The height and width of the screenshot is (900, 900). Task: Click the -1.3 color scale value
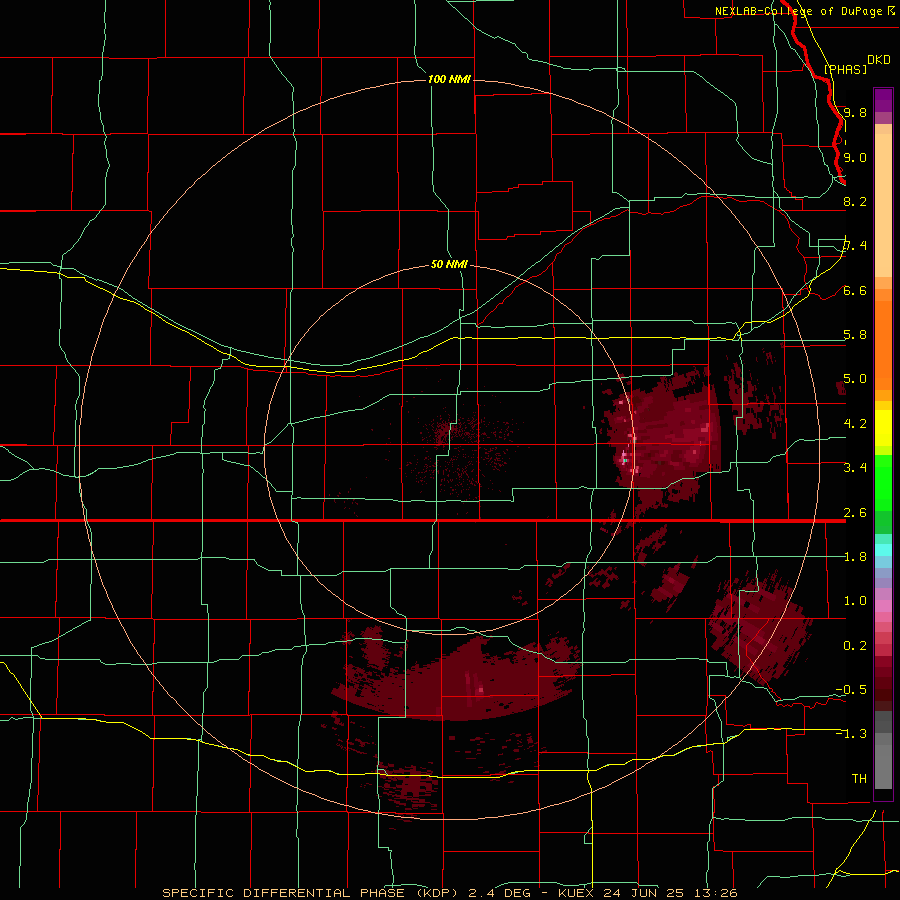point(851,734)
